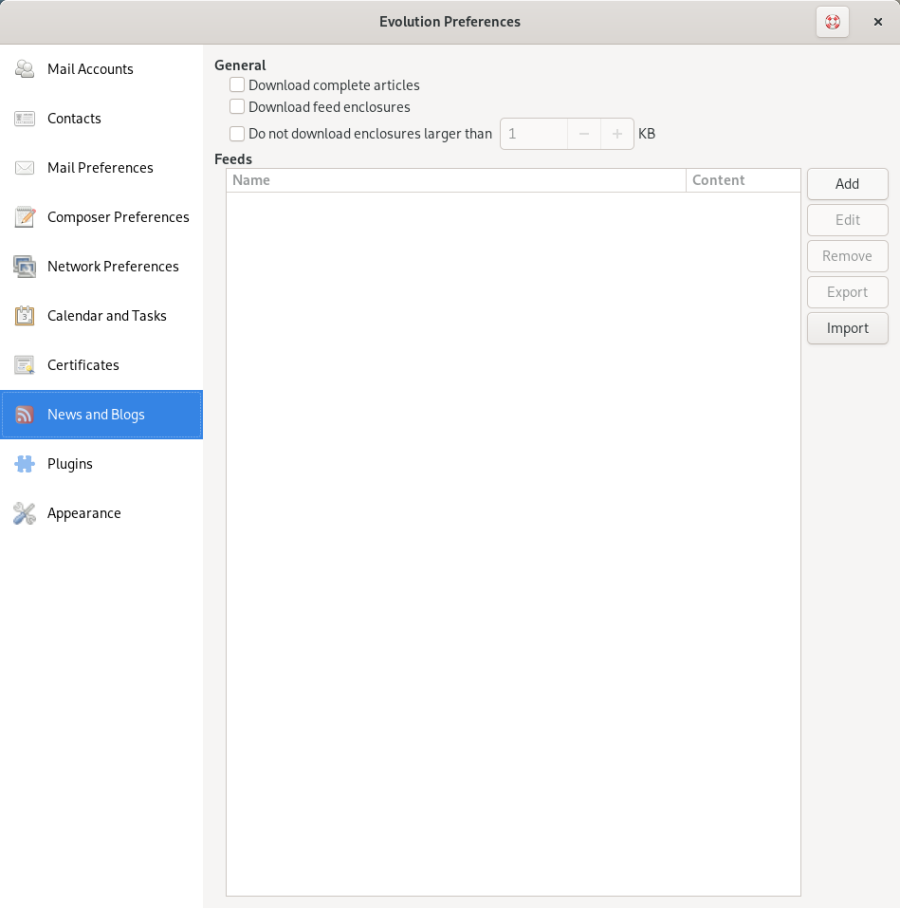Click the Mail Preferences envelope icon

coord(24,168)
